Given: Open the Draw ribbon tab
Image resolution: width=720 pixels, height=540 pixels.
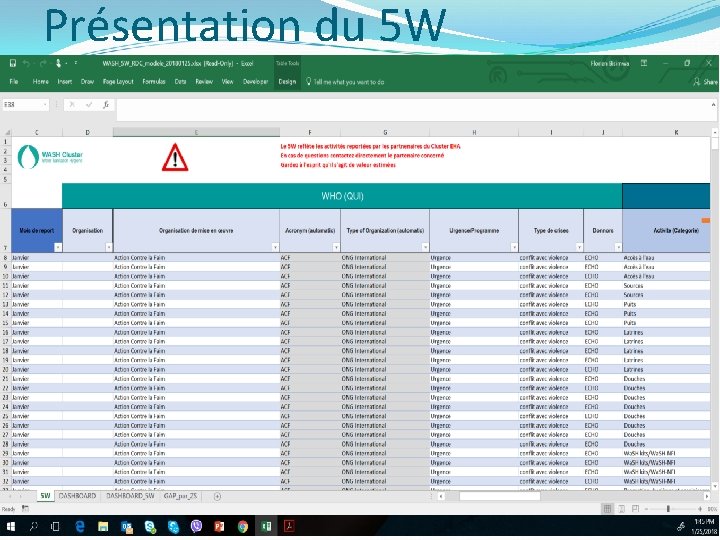Looking at the screenshot, I should pos(87,82).
